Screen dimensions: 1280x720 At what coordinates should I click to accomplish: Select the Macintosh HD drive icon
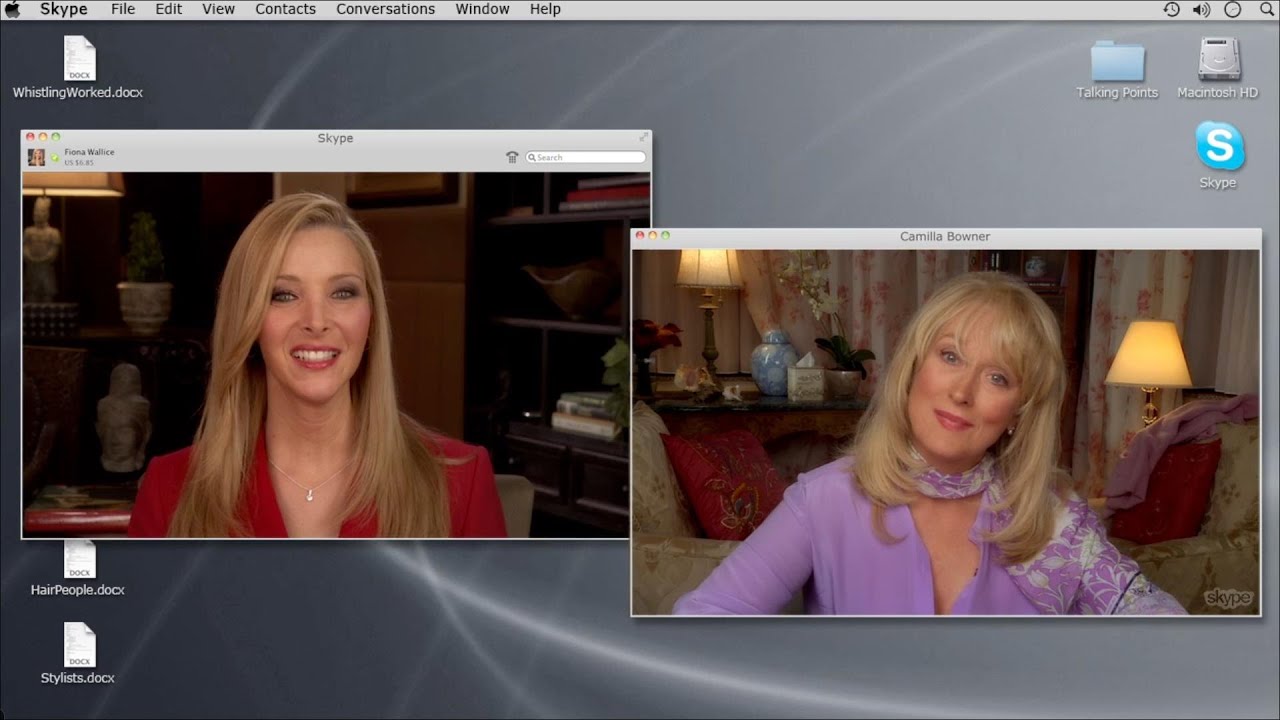tap(1218, 69)
